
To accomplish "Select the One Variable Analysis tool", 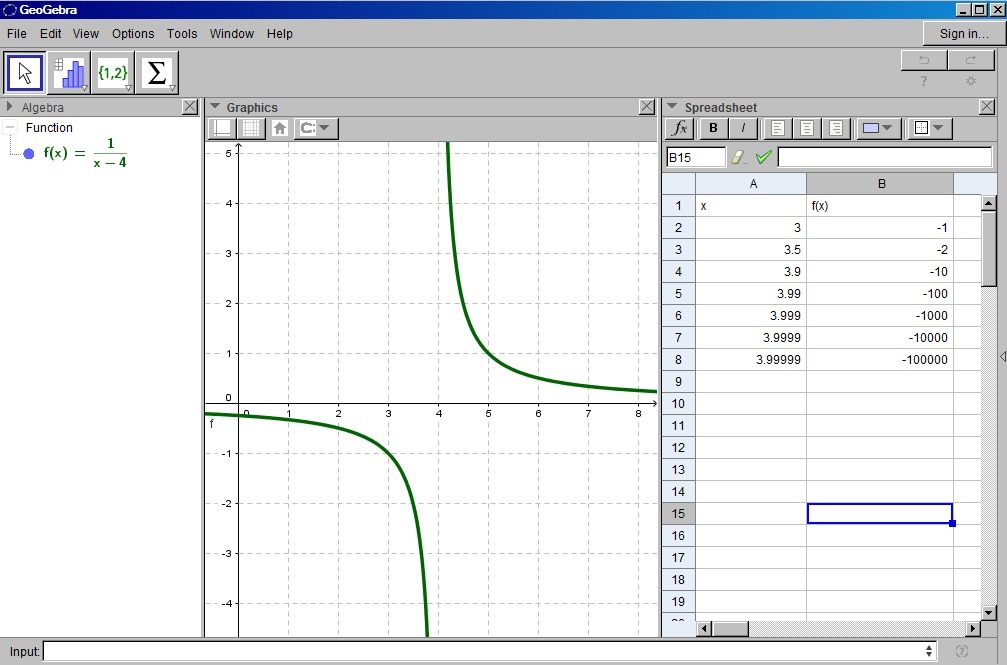I will point(69,73).
